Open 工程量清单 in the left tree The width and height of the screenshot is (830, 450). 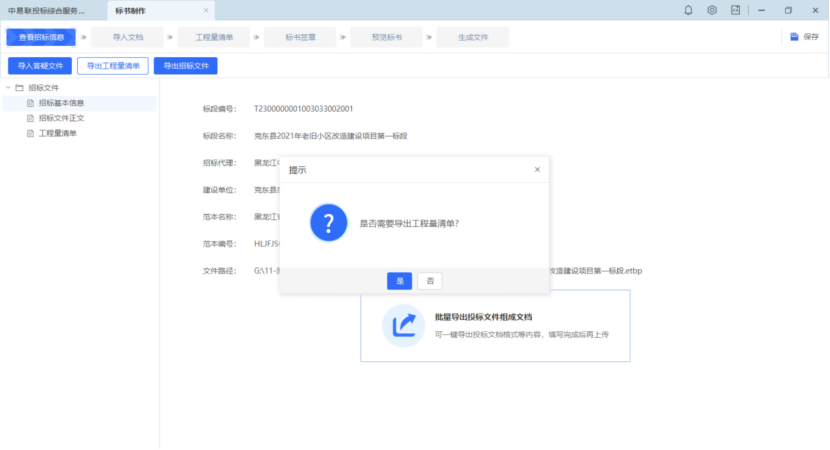tap(57, 133)
